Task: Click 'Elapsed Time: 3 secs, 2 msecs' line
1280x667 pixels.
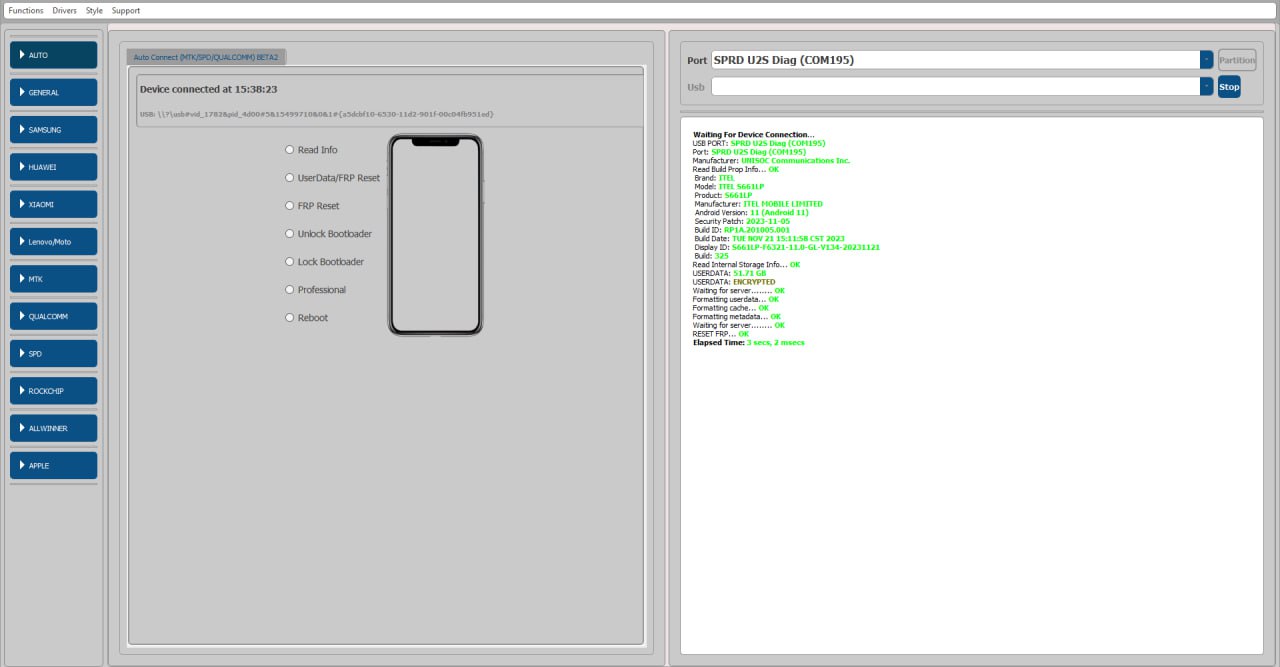Action: (749, 343)
